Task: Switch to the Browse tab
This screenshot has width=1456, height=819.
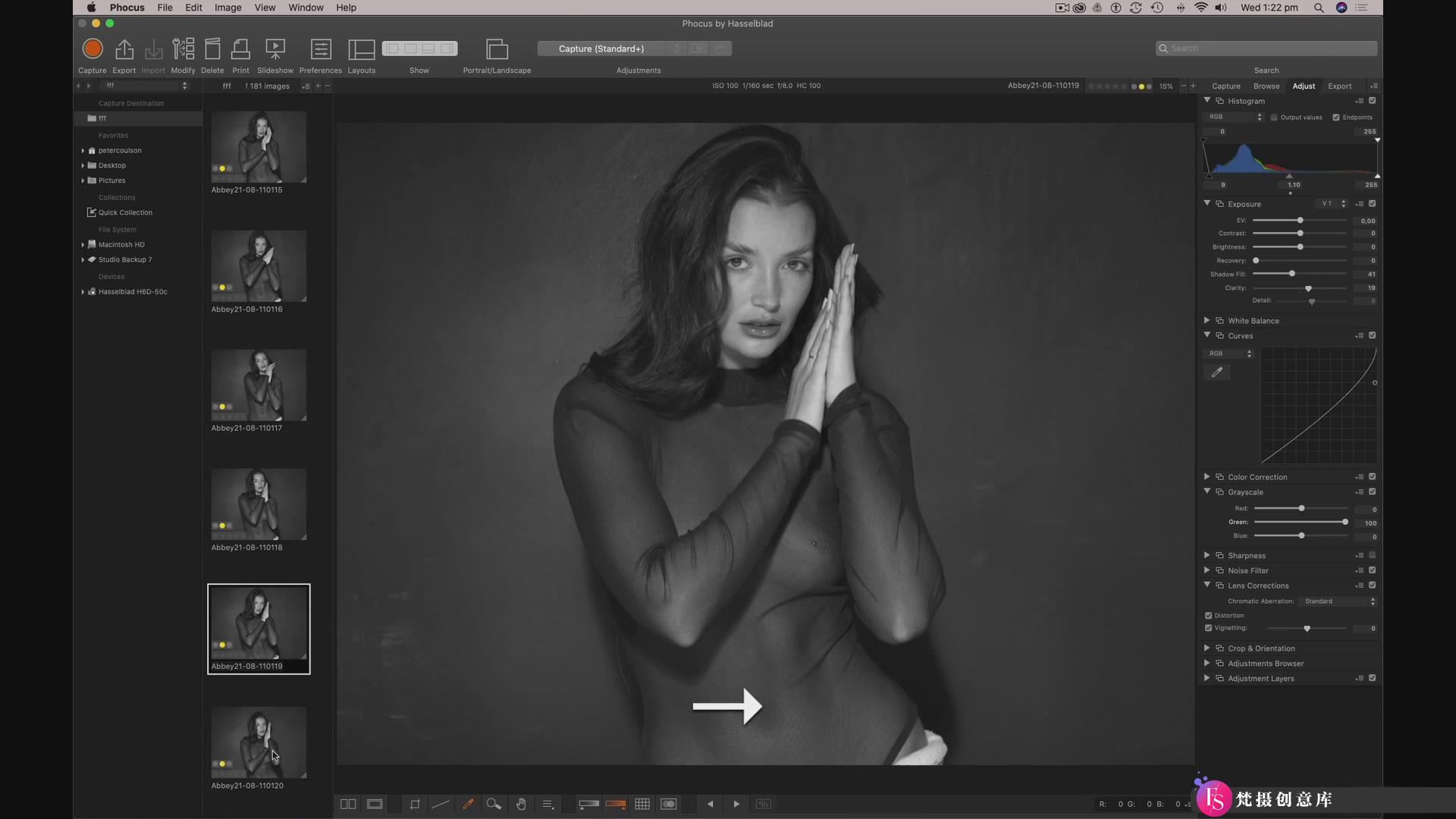Action: click(1266, 86)
